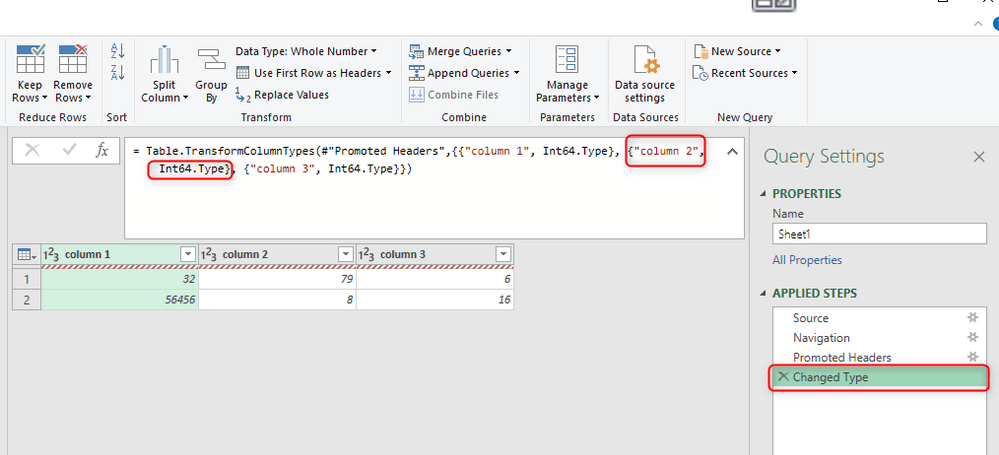This screenshot has height=455, width=999.
Task: Click the Group By button
Action: [211, 75]
